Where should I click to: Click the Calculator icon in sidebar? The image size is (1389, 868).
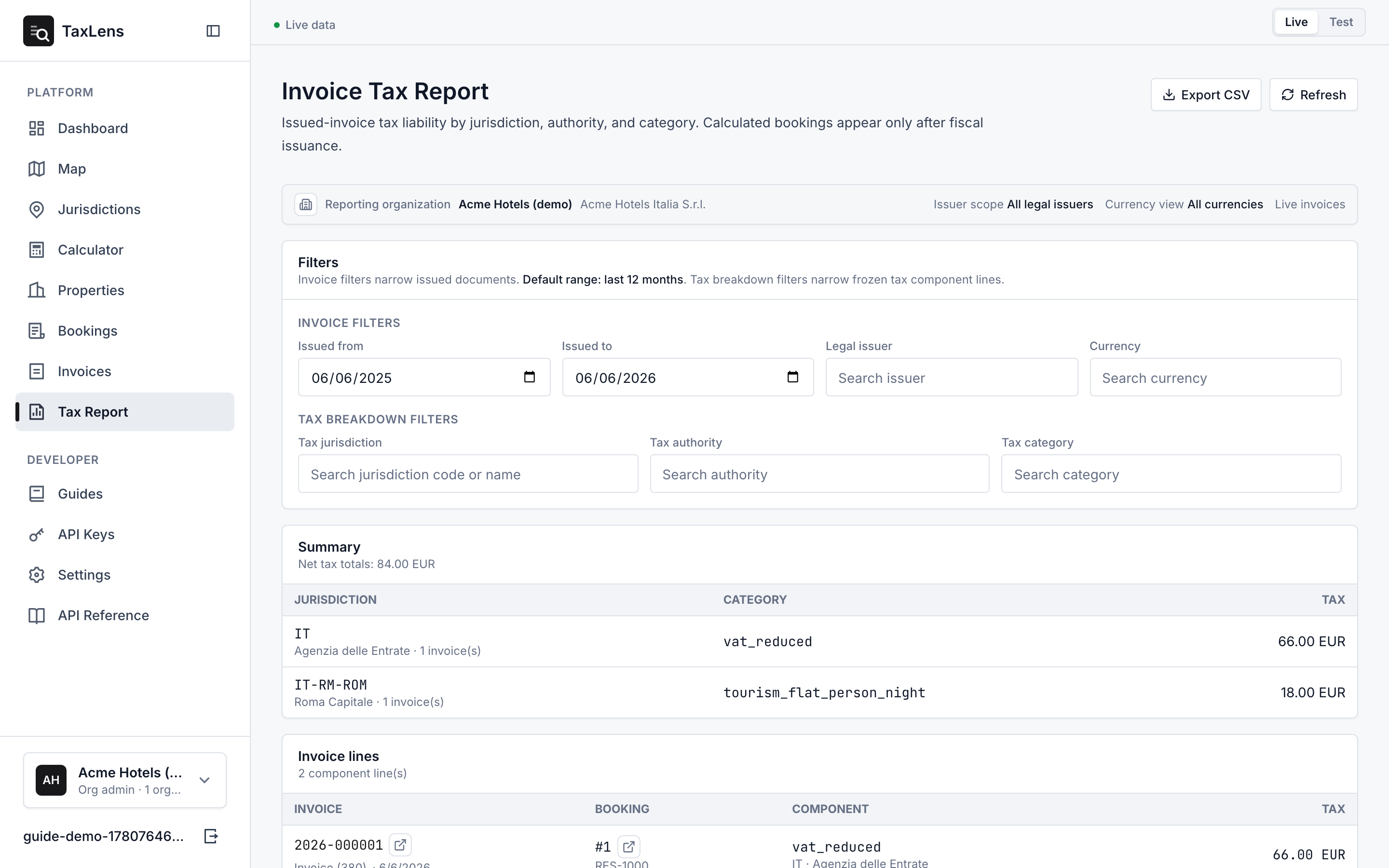click(x=37, y=250)
